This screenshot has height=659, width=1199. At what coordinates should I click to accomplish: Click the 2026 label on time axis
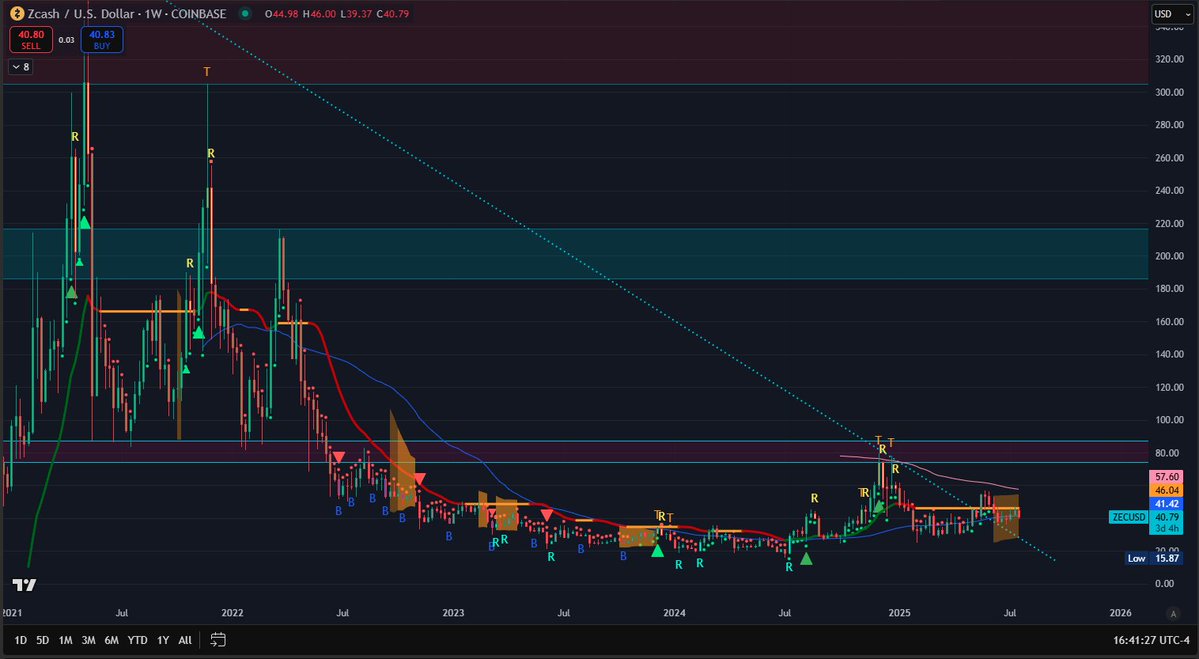pos(1120,613)
